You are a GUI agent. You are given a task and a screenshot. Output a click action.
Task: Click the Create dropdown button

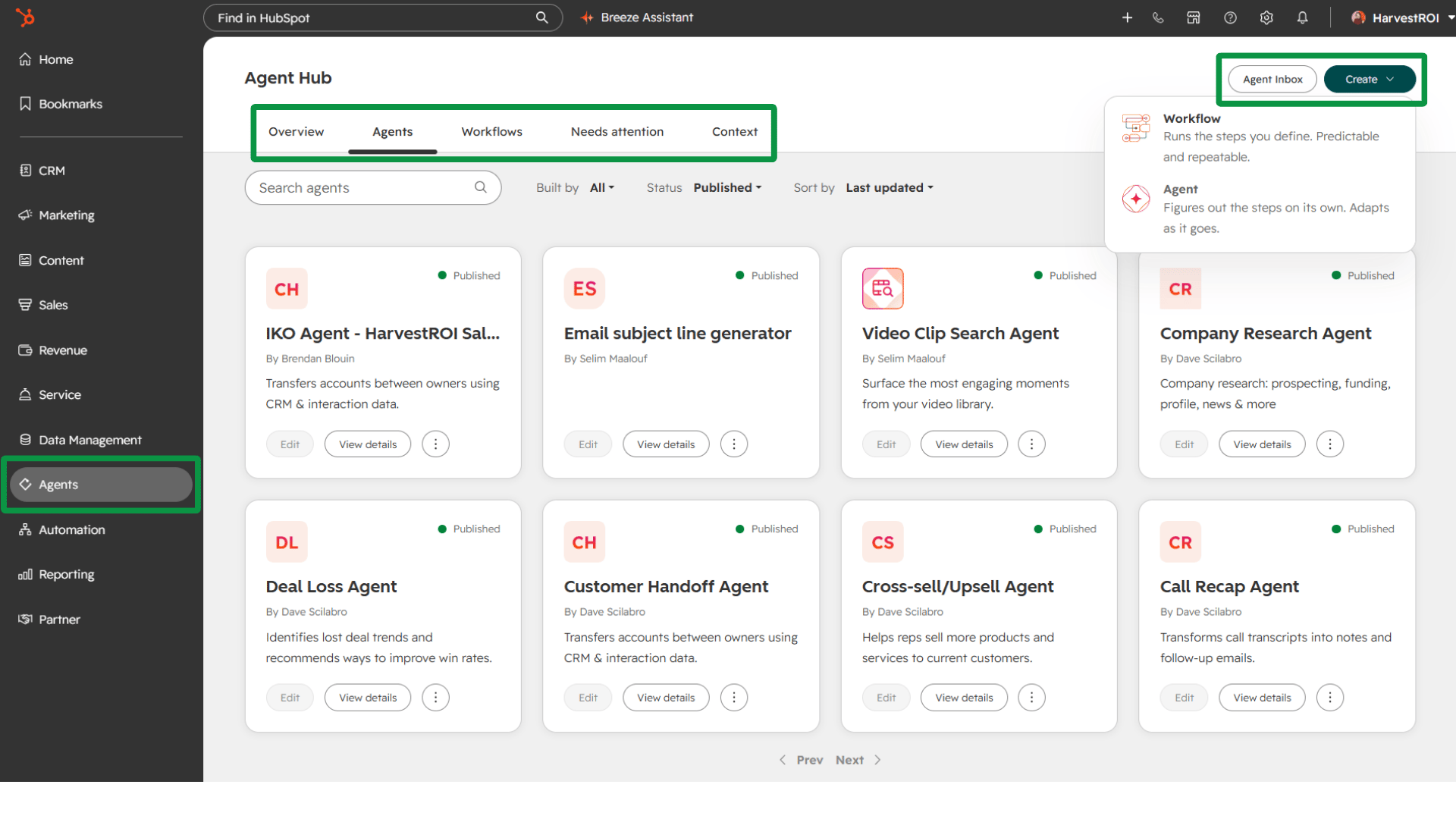click(x=1370, y=79)
